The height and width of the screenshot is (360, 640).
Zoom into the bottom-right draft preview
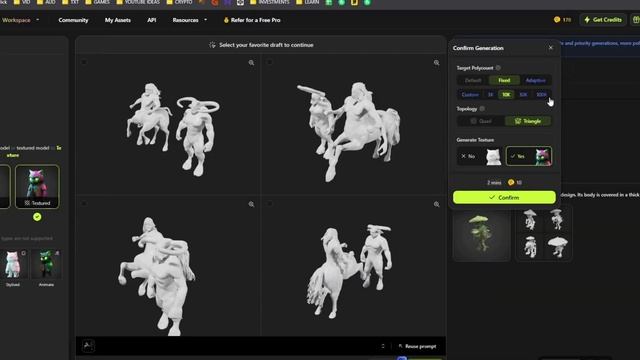click(436, 204)
